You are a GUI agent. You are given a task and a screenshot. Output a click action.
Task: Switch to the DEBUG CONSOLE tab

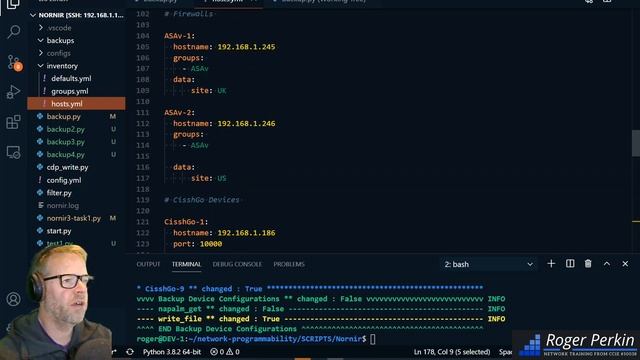[237, 264]
